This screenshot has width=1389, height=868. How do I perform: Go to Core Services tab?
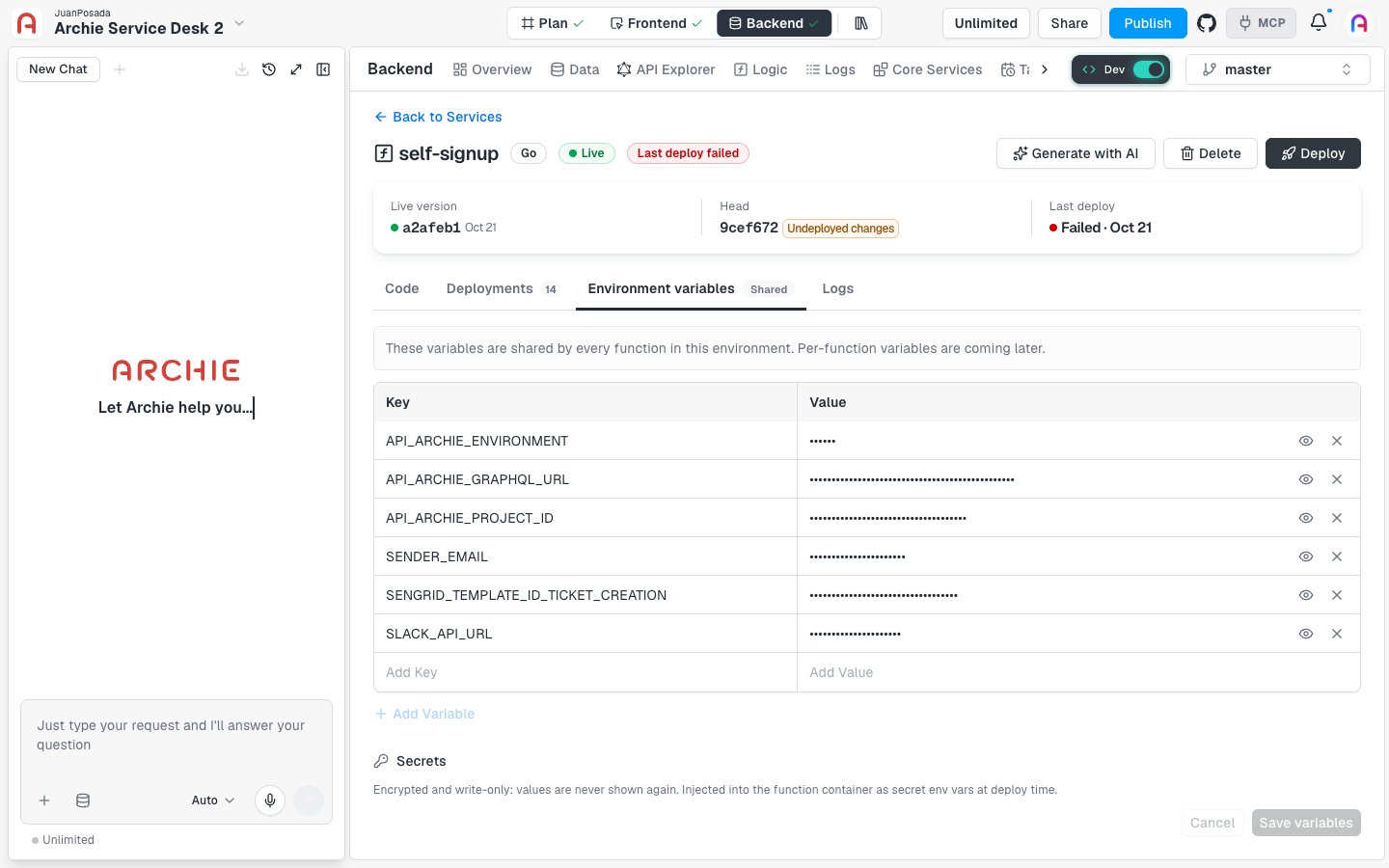(x=927, y=69)
